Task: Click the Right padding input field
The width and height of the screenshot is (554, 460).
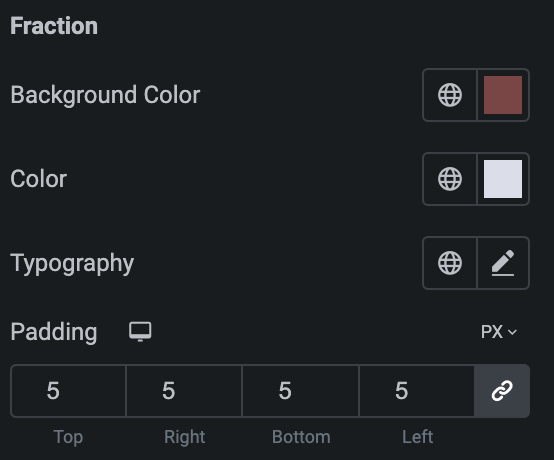Action: pyautogui.click(x=184, y=391)
